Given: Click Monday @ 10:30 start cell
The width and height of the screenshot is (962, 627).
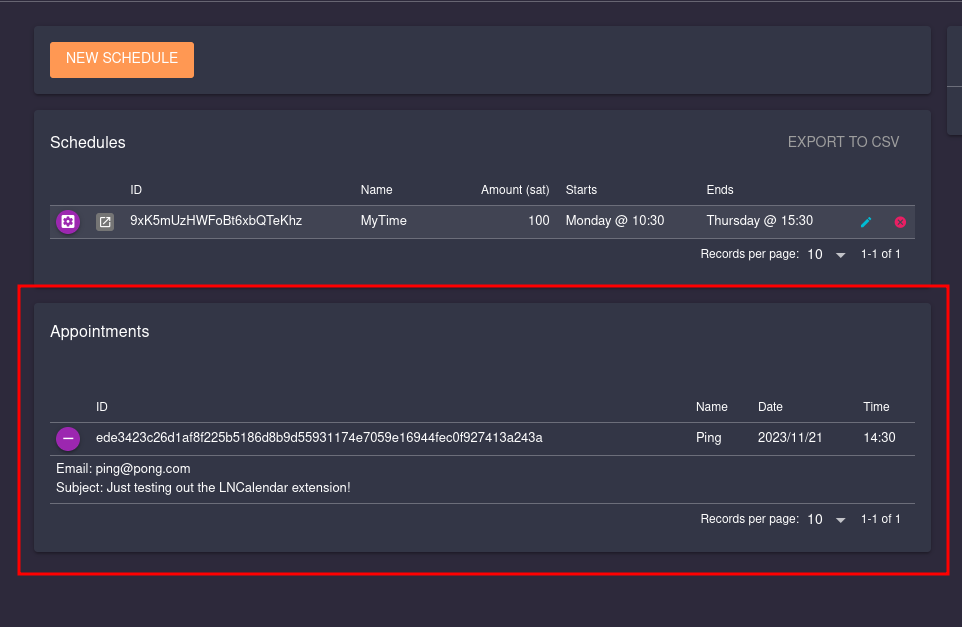Looking at the screenshot, I should click(x=615, y=221).
